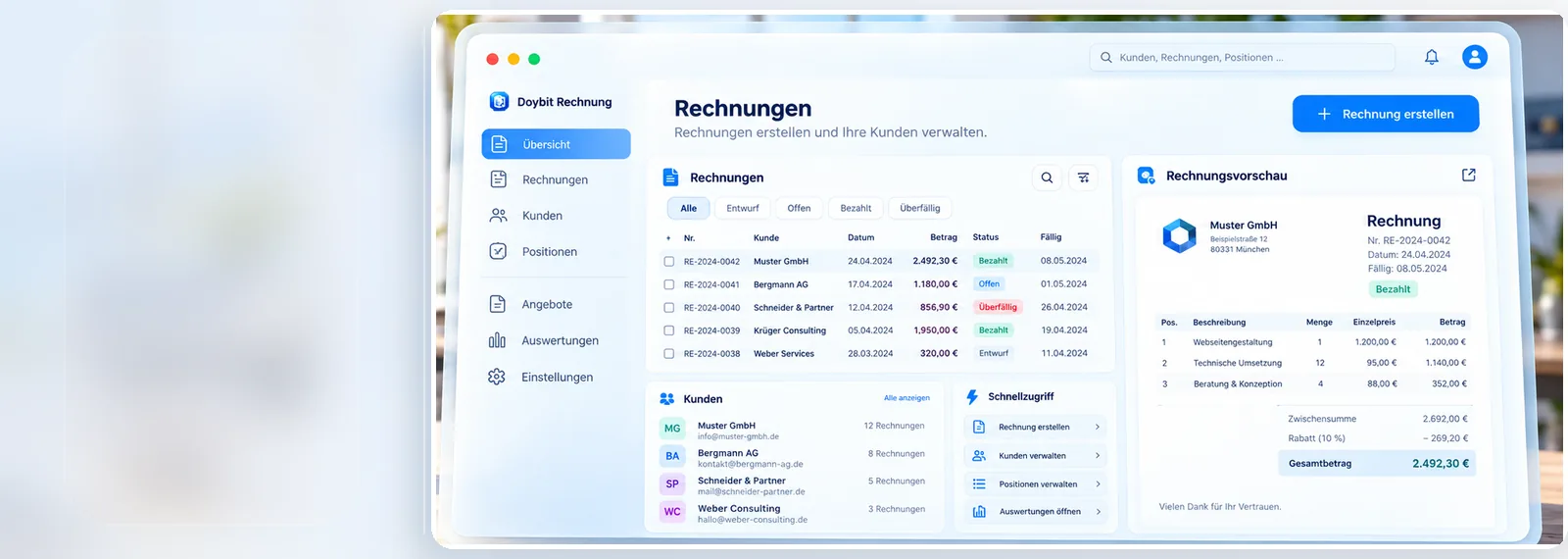Open Rechnungen in the sidebar
The image size is (1568, 559).
point(556,179)
